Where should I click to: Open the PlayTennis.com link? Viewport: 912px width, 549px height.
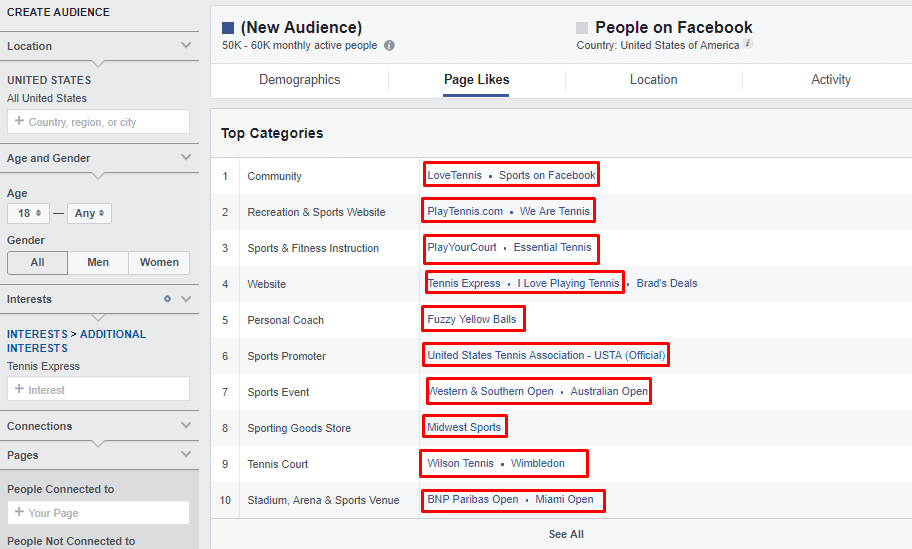pyautogui.click(x=465, y=211)
